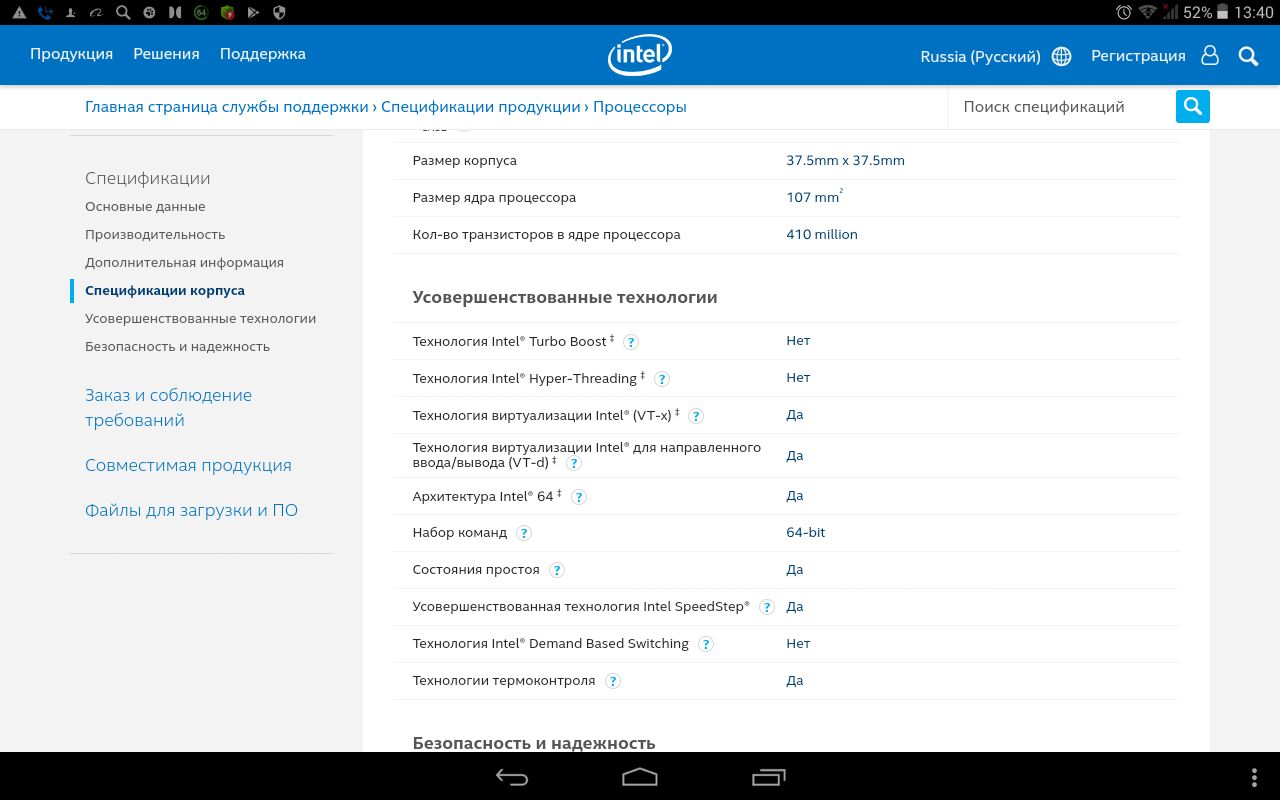The width and height of the screenshot is (1280, 800).
Task: Click the Кол-во транзисторов в ядре процессора label
Action: [x=546, y=234]
